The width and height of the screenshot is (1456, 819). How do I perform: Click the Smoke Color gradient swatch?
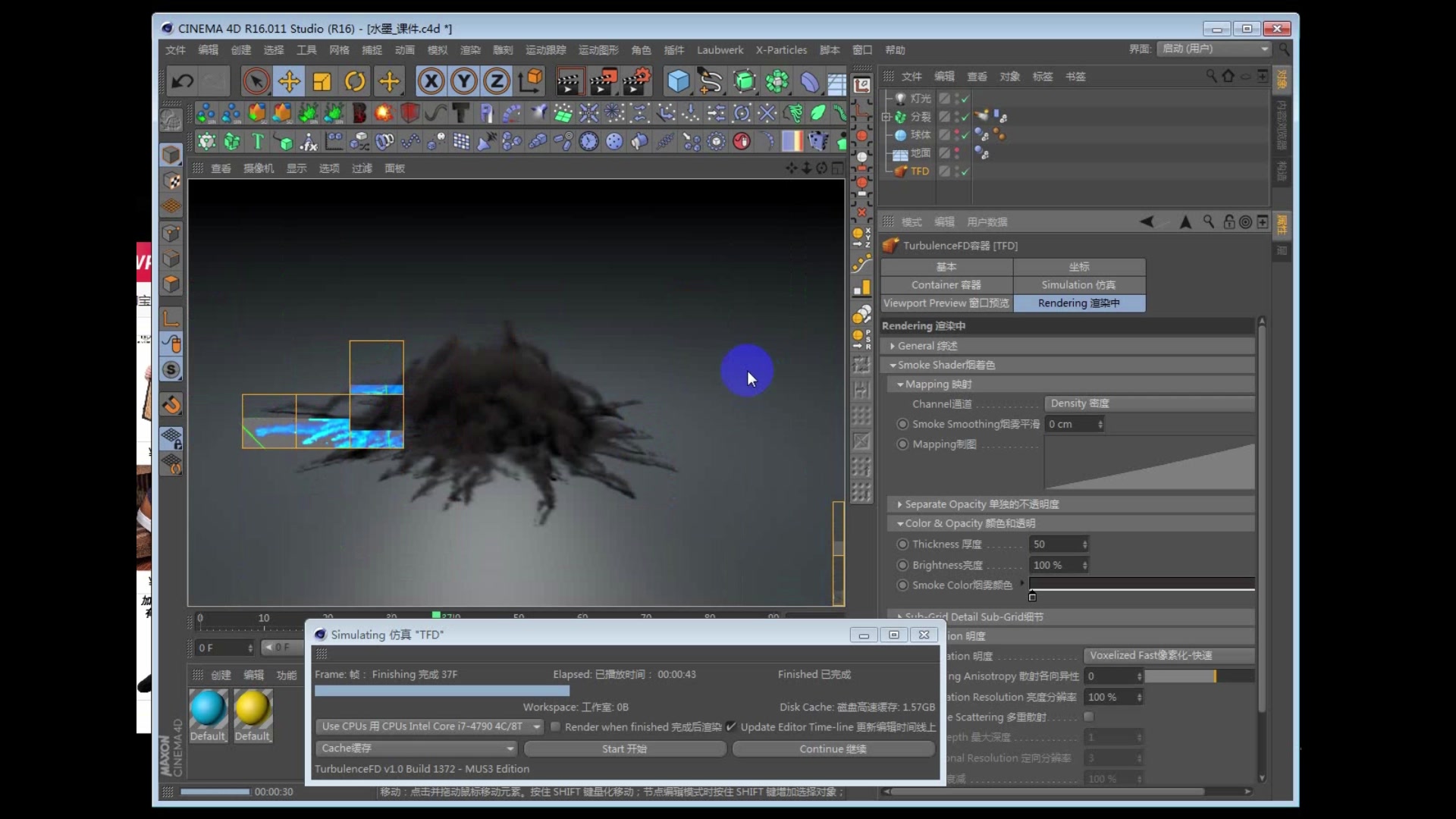[1141, 585]
